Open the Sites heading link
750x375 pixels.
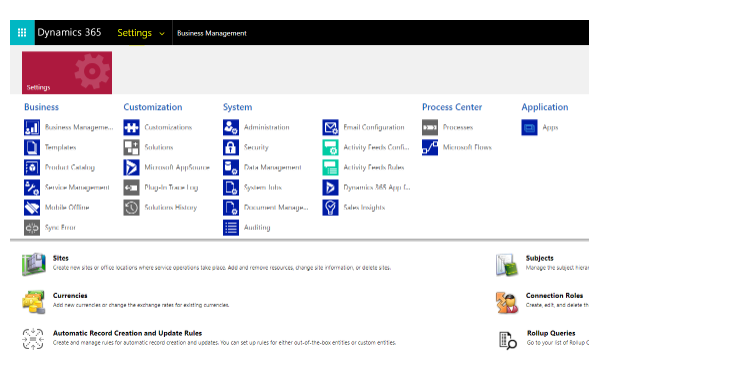pyautogui.click(x=61, y=258)
